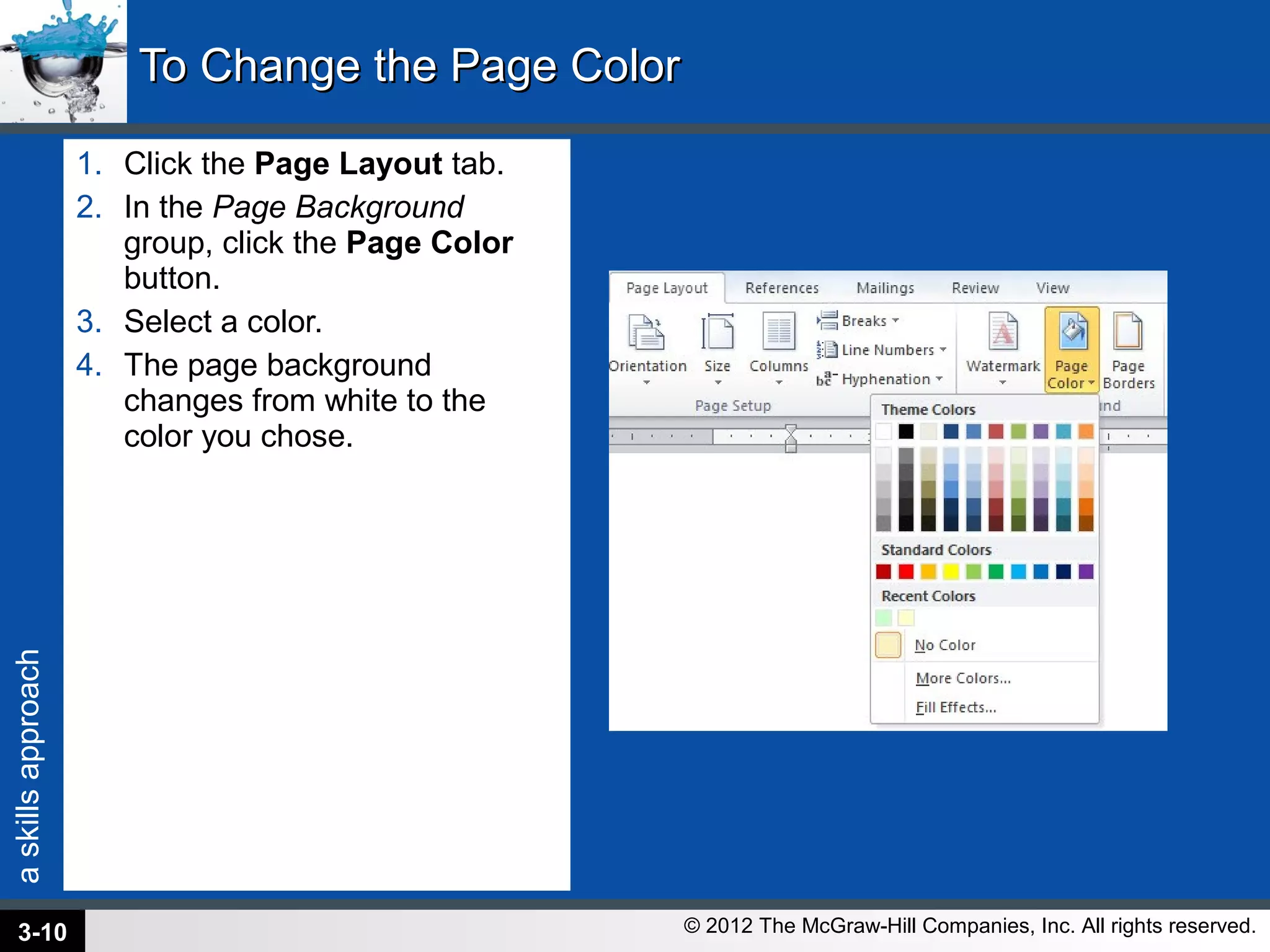
Task: Pick the red standard color swatch
Action: (x=906, y=571)
